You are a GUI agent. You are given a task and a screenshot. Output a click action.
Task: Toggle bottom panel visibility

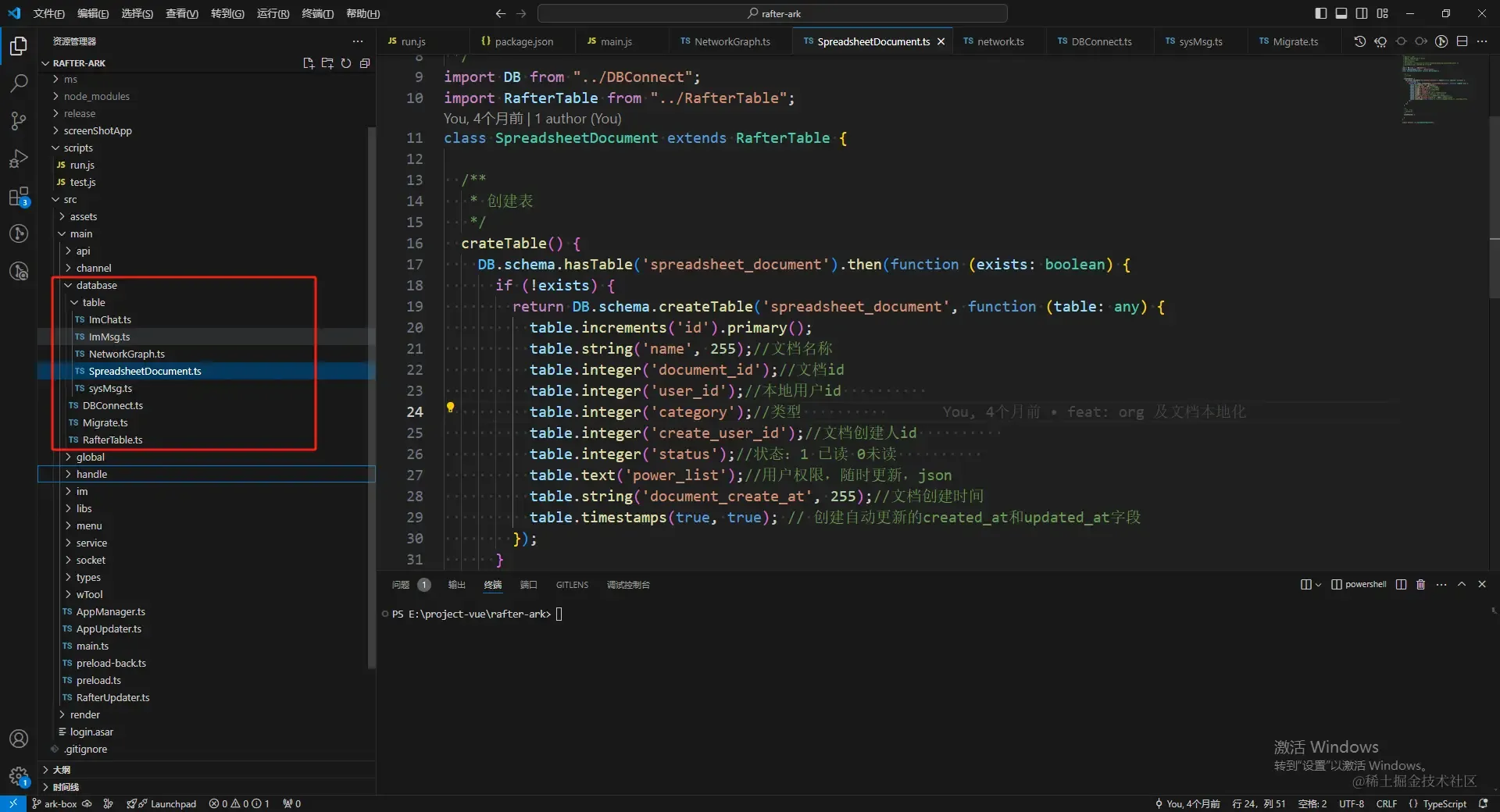(1341, 13)
